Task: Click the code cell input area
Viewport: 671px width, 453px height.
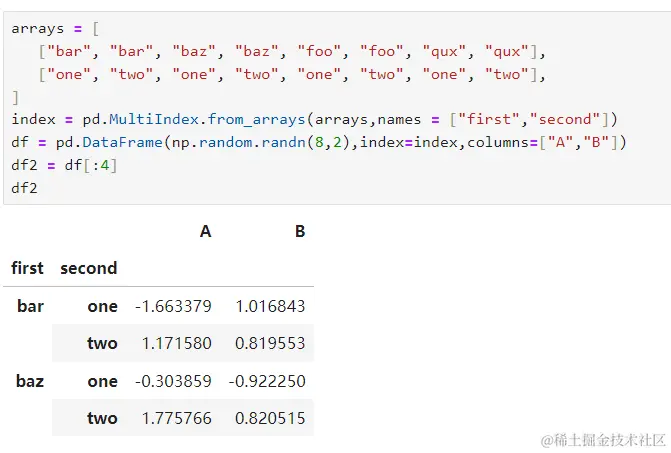Action: pos(337,108)
